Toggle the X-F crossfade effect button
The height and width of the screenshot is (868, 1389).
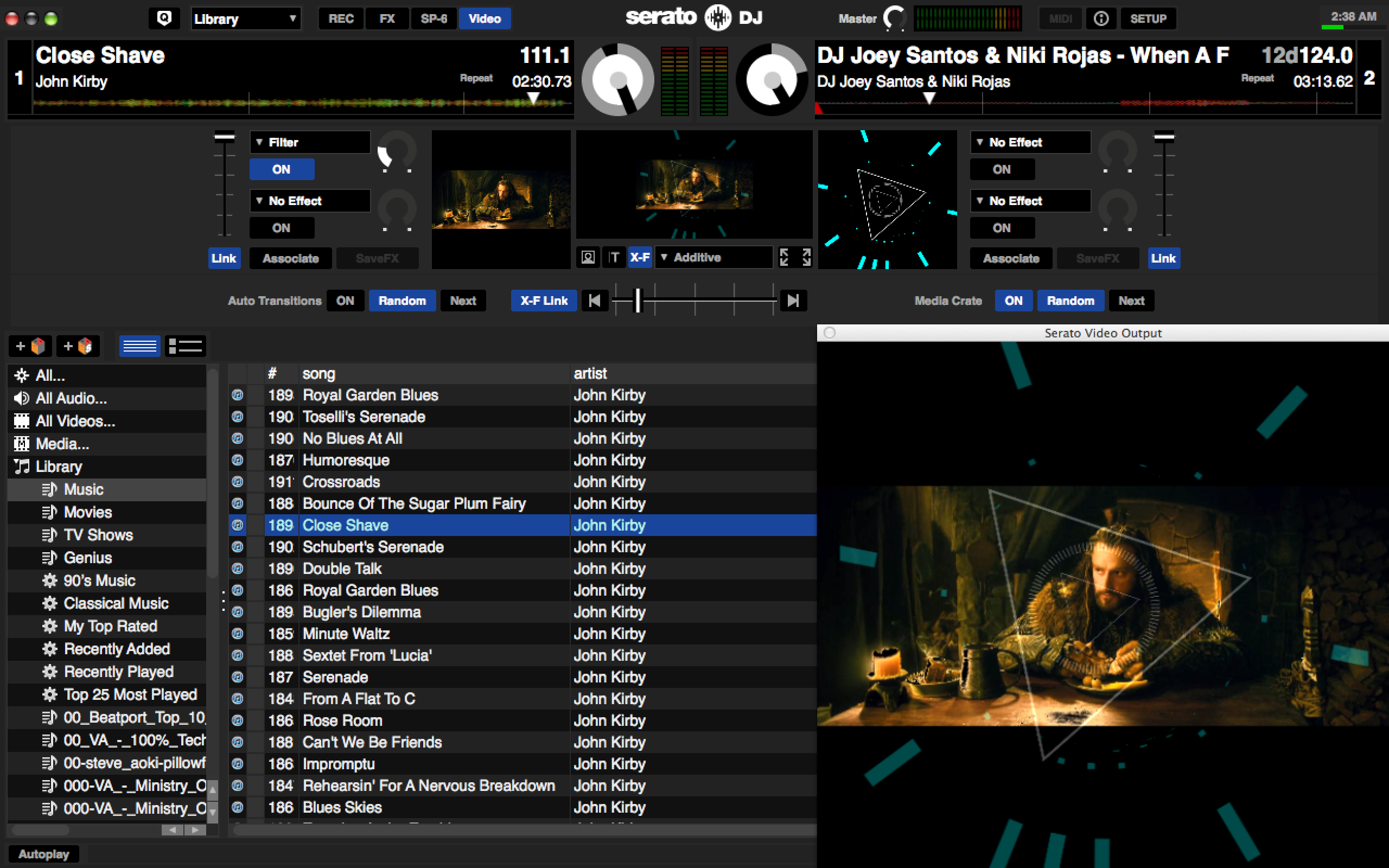click(x=639, y=257)
